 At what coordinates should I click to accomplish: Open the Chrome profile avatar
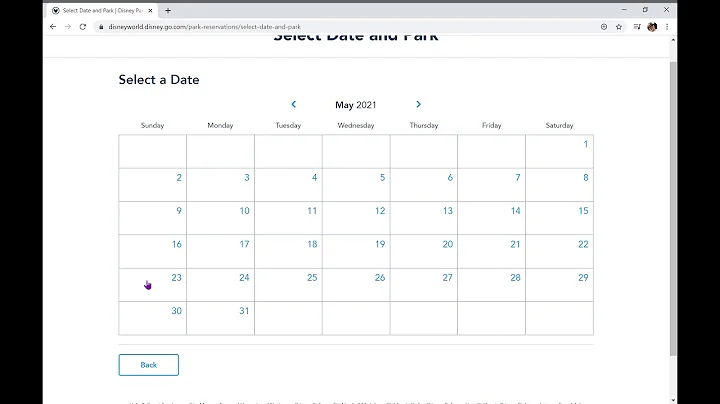tap(652, 27)
